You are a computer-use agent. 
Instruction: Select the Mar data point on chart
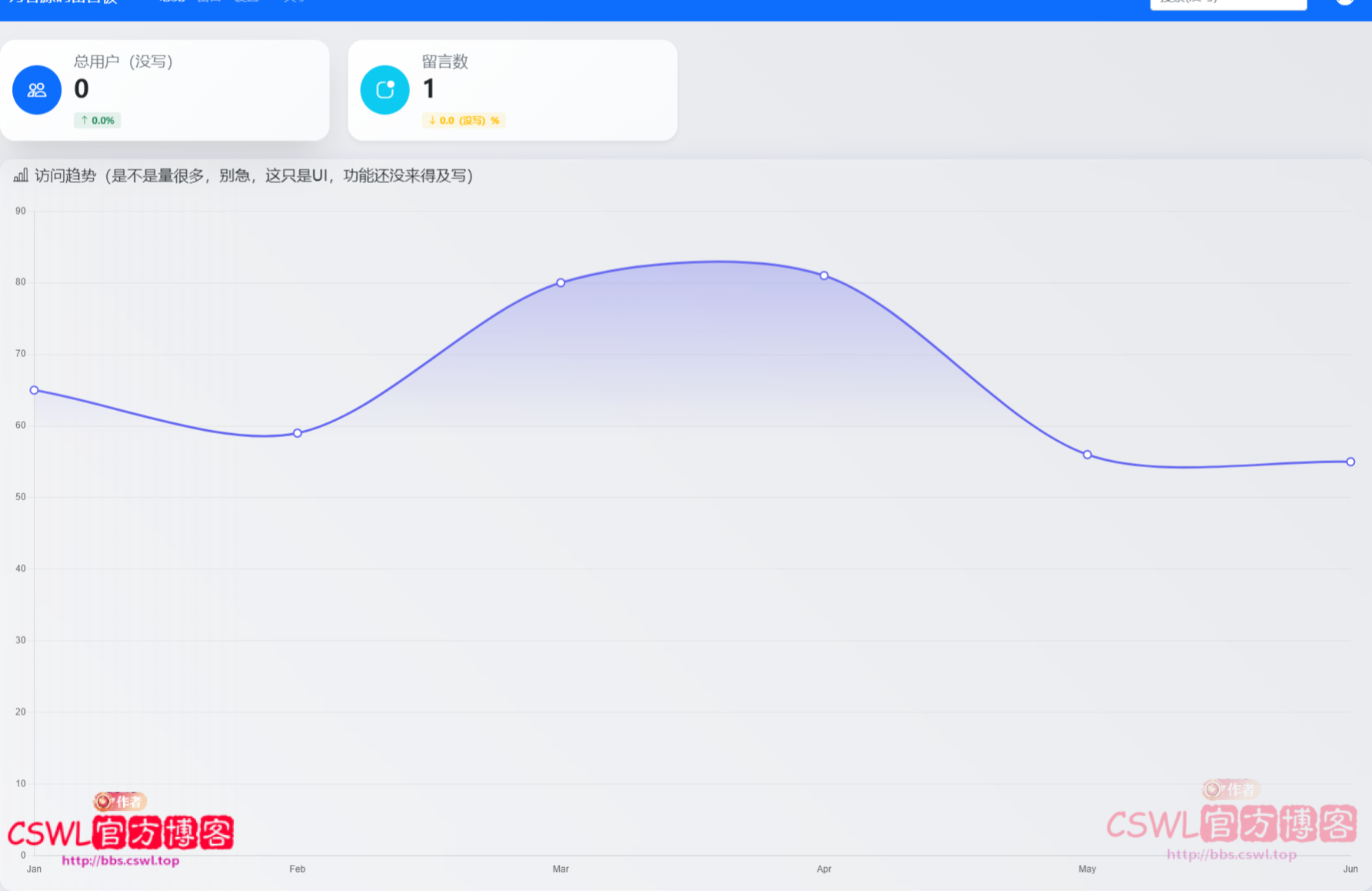click(x=561, y=282)
